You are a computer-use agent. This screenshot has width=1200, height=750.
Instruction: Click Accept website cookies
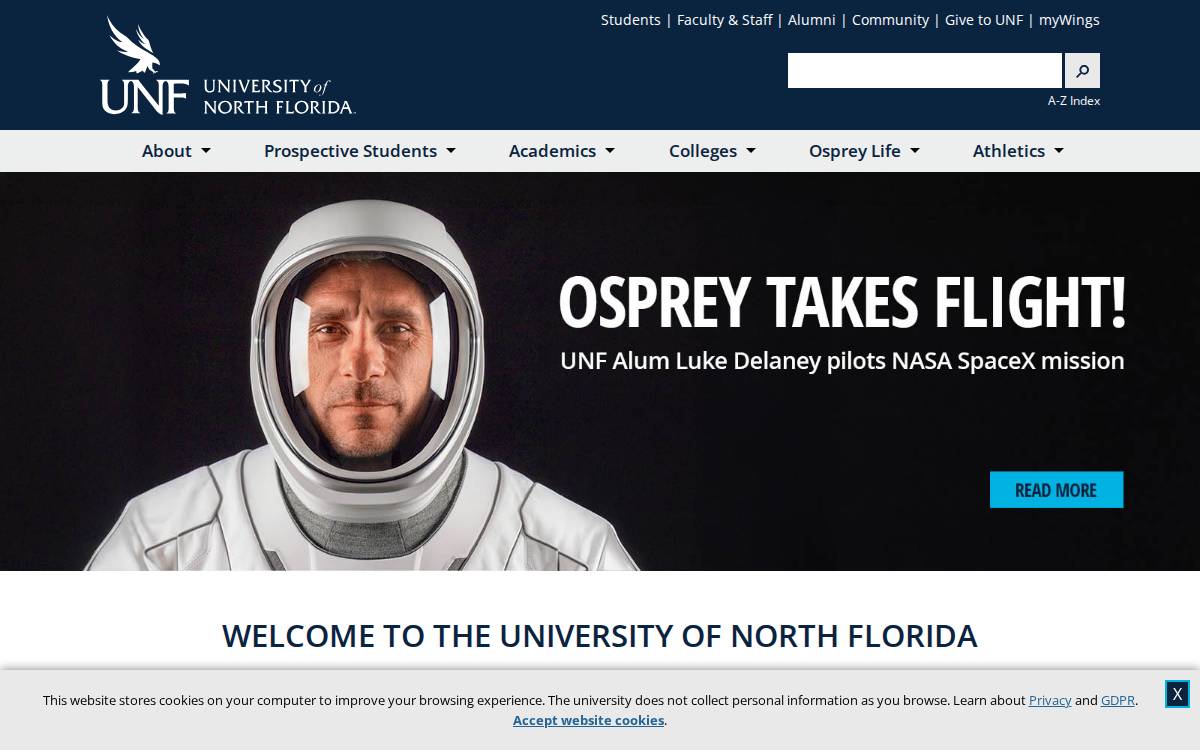pyautogui.click(x=588, y=720)
